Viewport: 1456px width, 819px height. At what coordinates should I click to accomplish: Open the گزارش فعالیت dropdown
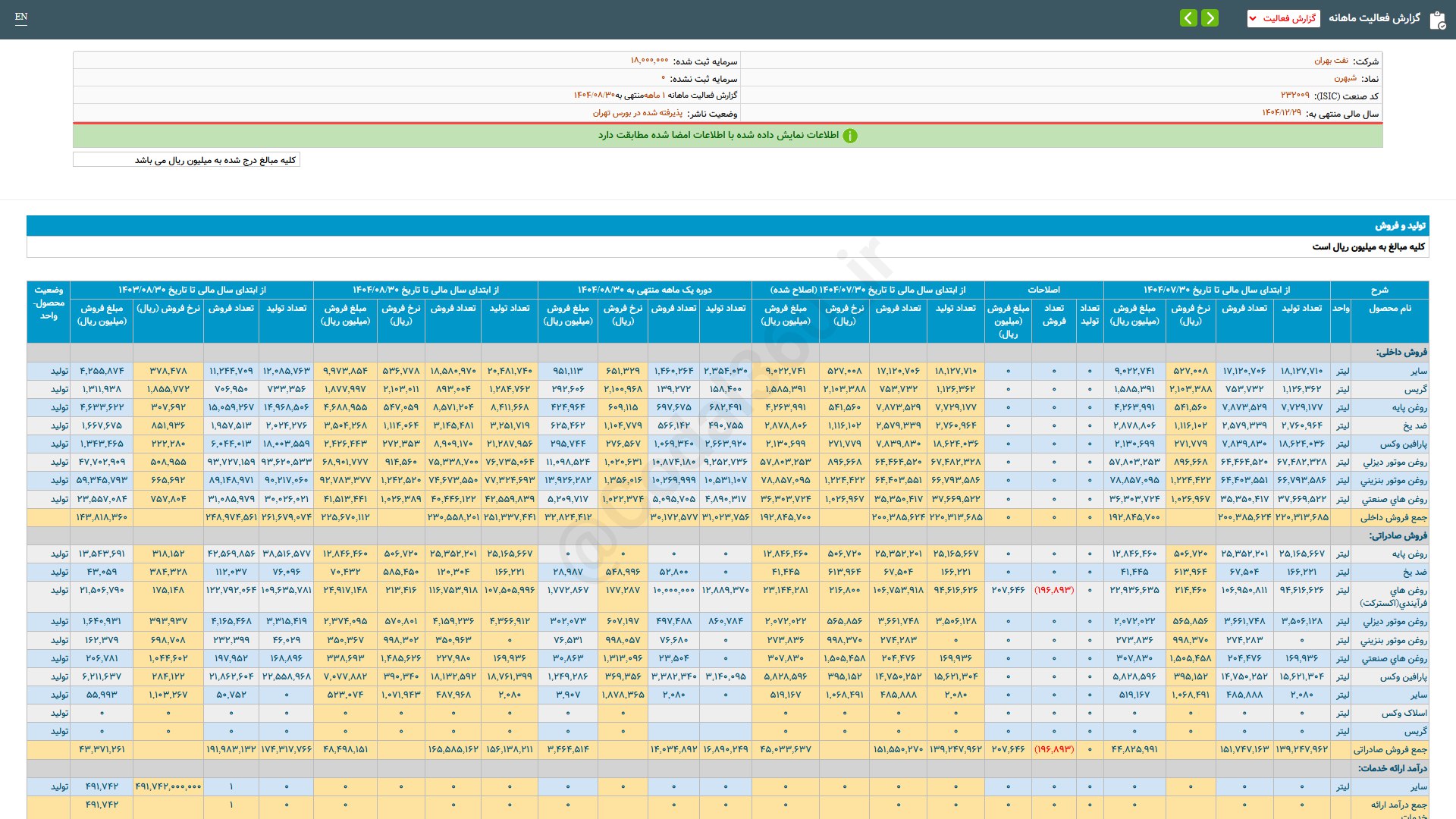coord(1283,18)
